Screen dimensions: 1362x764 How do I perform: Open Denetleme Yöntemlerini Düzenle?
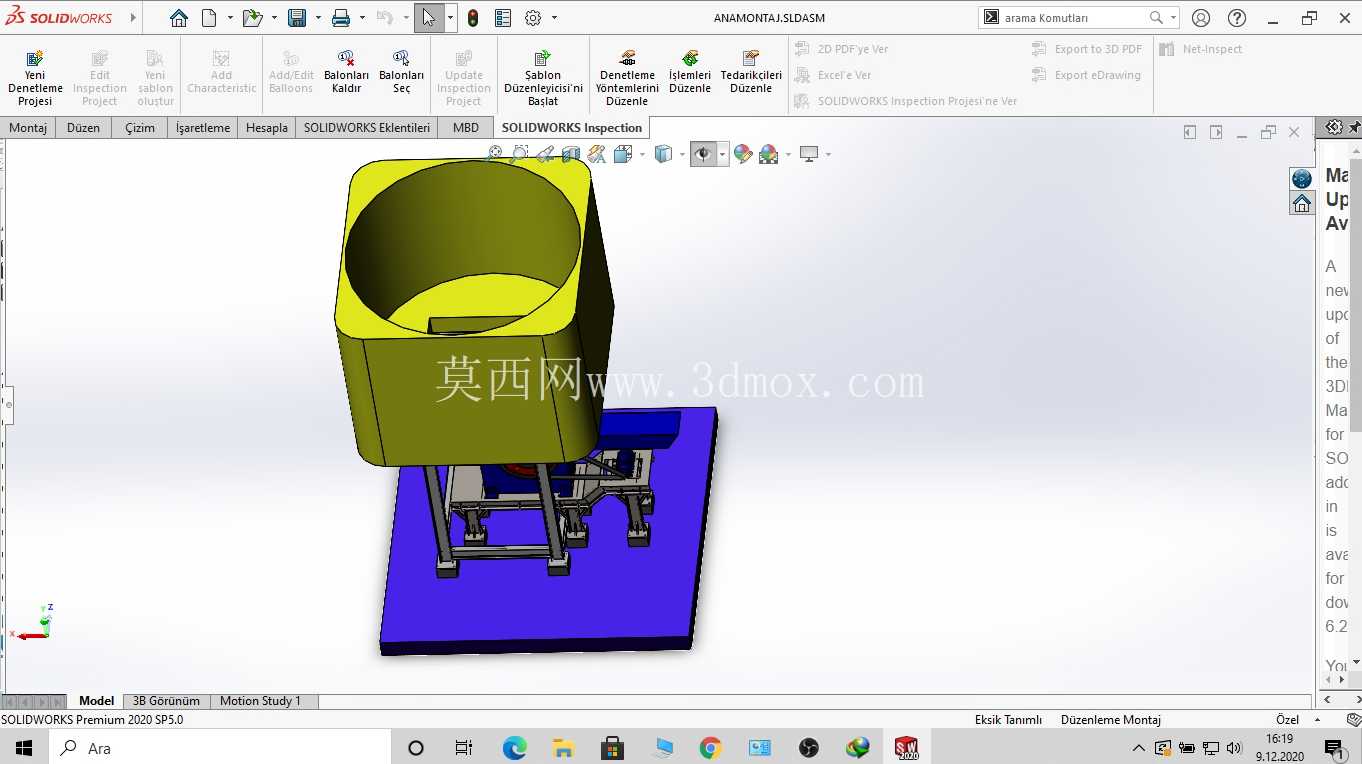[x=627, y=78]
